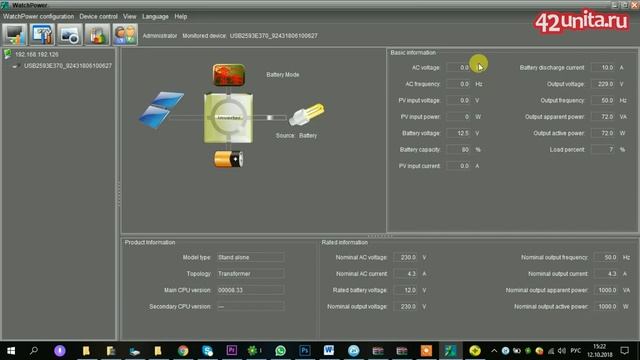Click the Nominal output frequency 50.0 field
This screenshot has height=360, width=640.
pyautogui.click(x=606, y=258)
